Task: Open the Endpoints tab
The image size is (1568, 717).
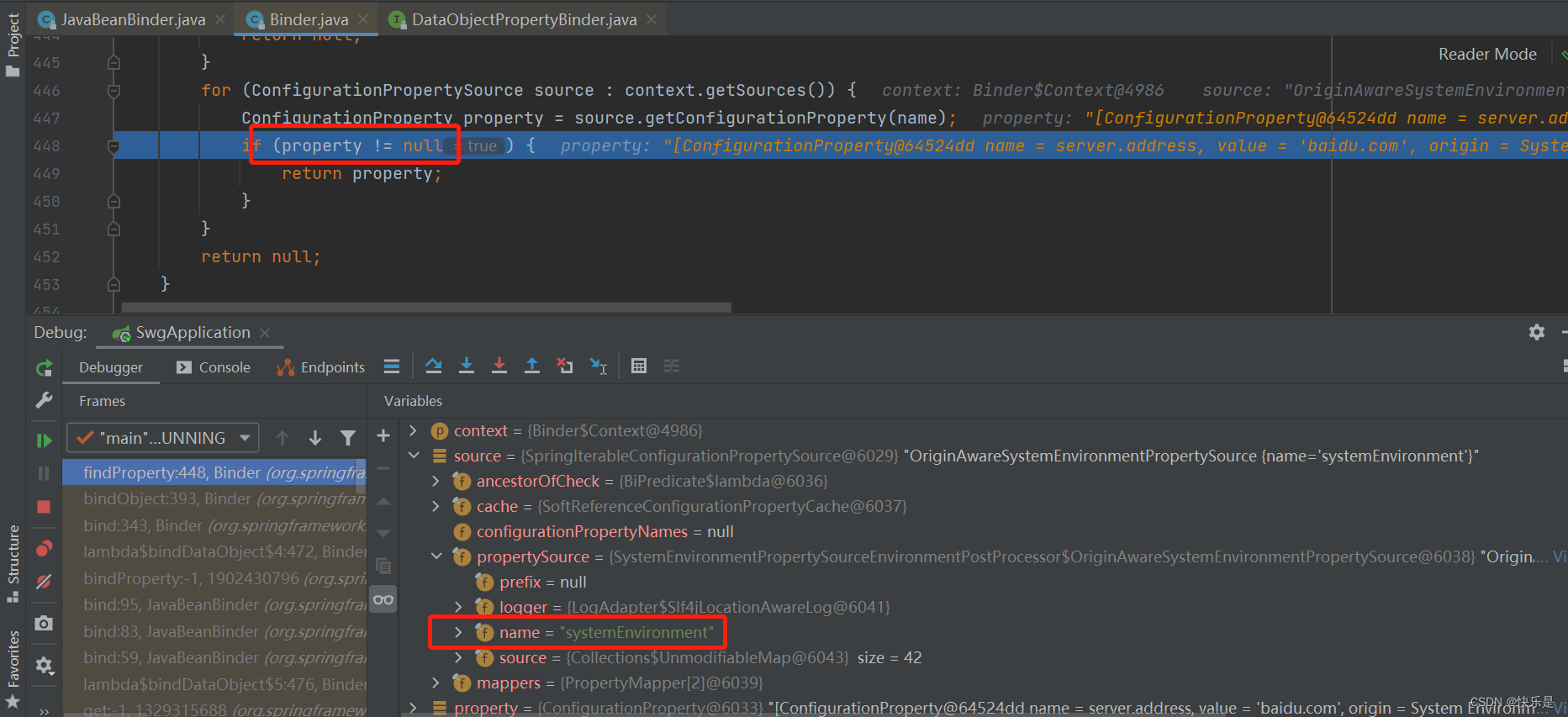Action: (x=321, y=367)
